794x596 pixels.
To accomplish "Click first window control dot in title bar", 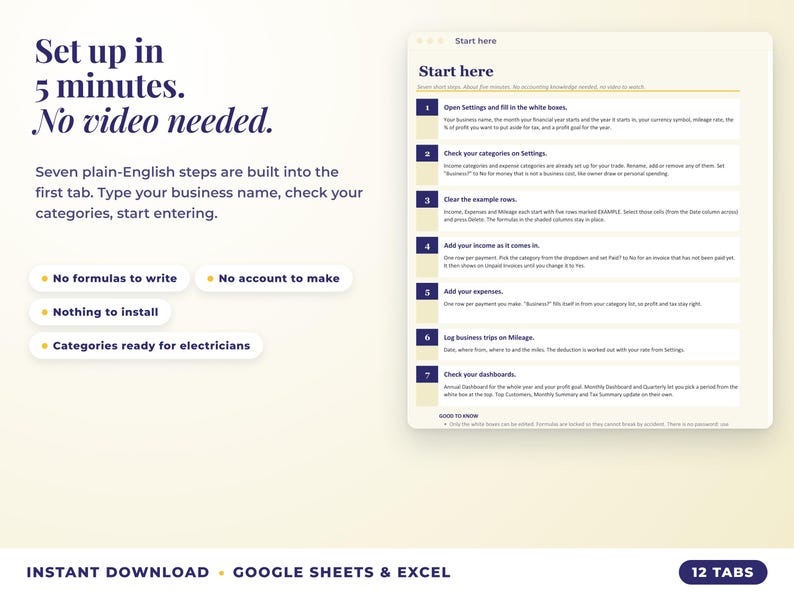I will (419, 41).
